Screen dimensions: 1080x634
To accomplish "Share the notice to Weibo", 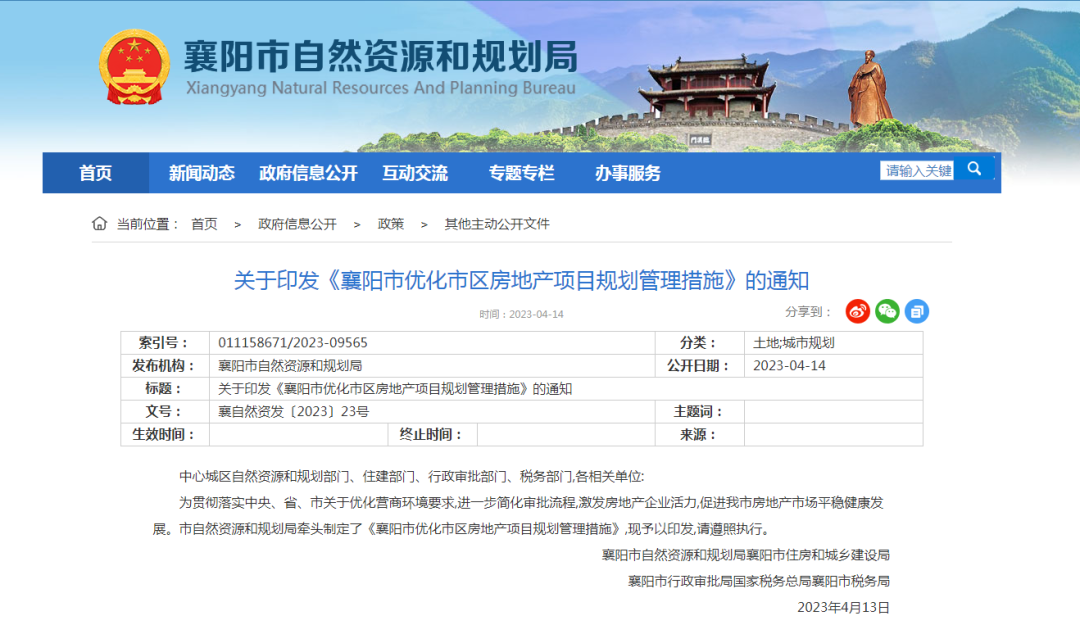I will pos(858,311).
